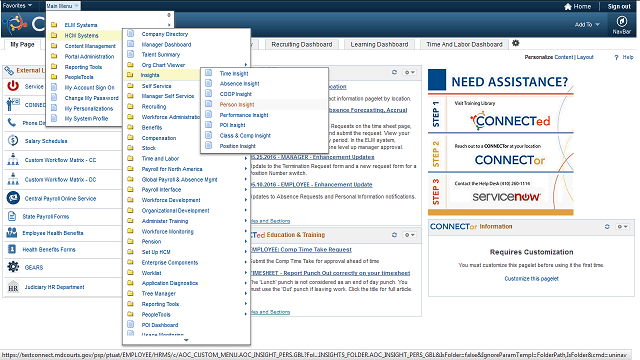Click the Home house icon
Screen dimensions: 640x360
pos(568,7)
